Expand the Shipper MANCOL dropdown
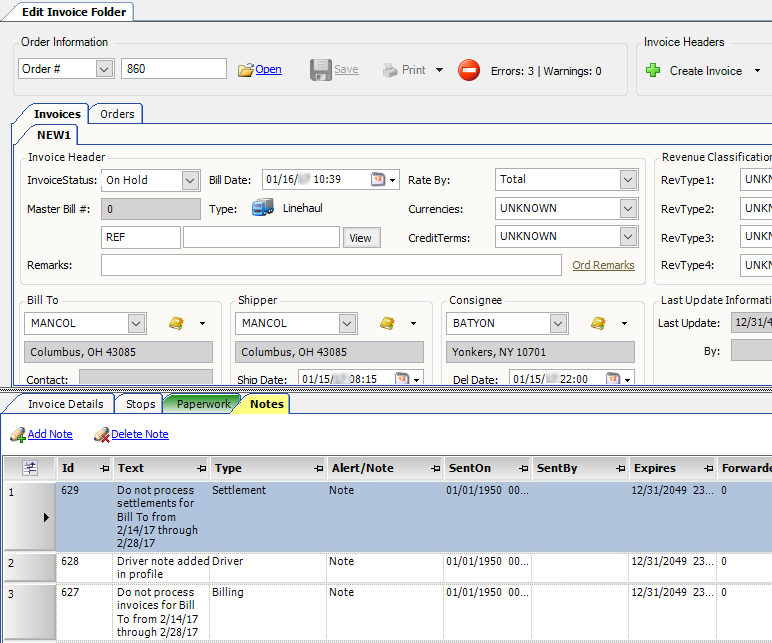 tap(347, 323)
